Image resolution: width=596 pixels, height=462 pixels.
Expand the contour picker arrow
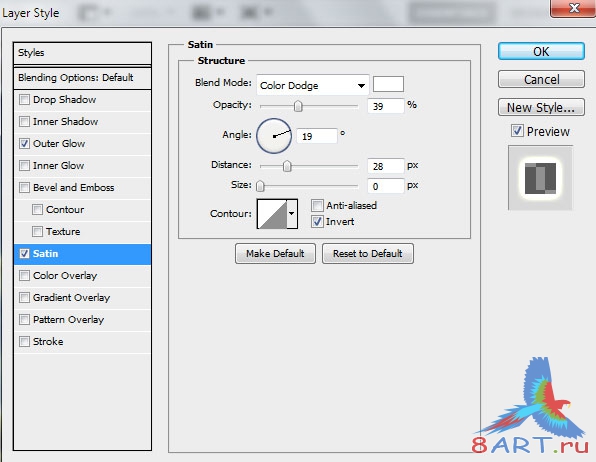(x=292, y=214)
